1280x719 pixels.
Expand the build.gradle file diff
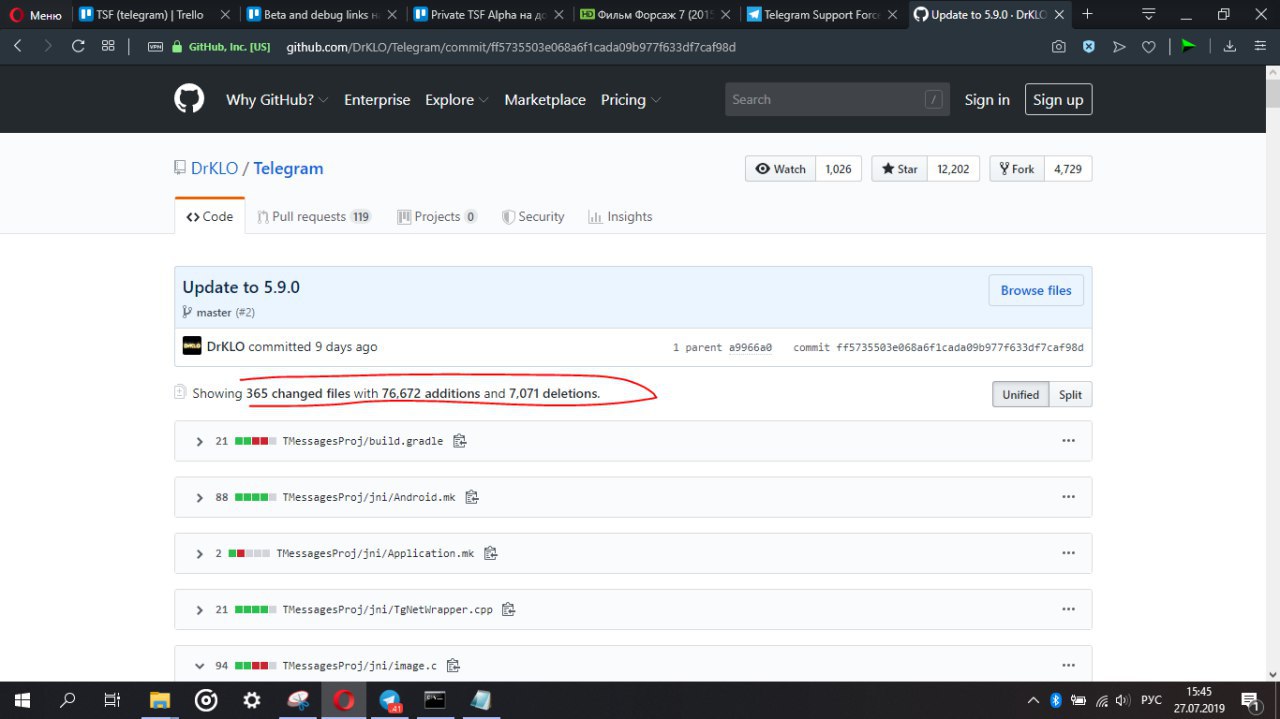[200, 441]
